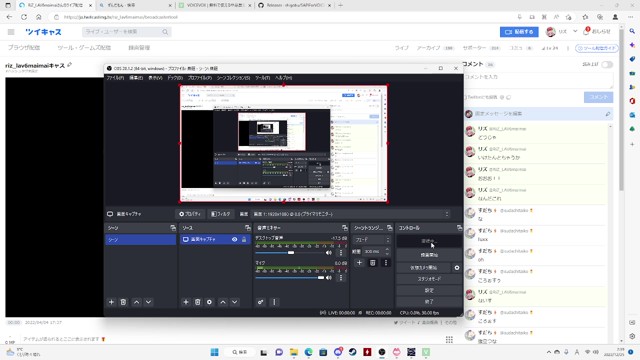The height and width of the screenshot is (360, 640).
Task: Delete the selected source with trash icon
Action: click(198, 302)
